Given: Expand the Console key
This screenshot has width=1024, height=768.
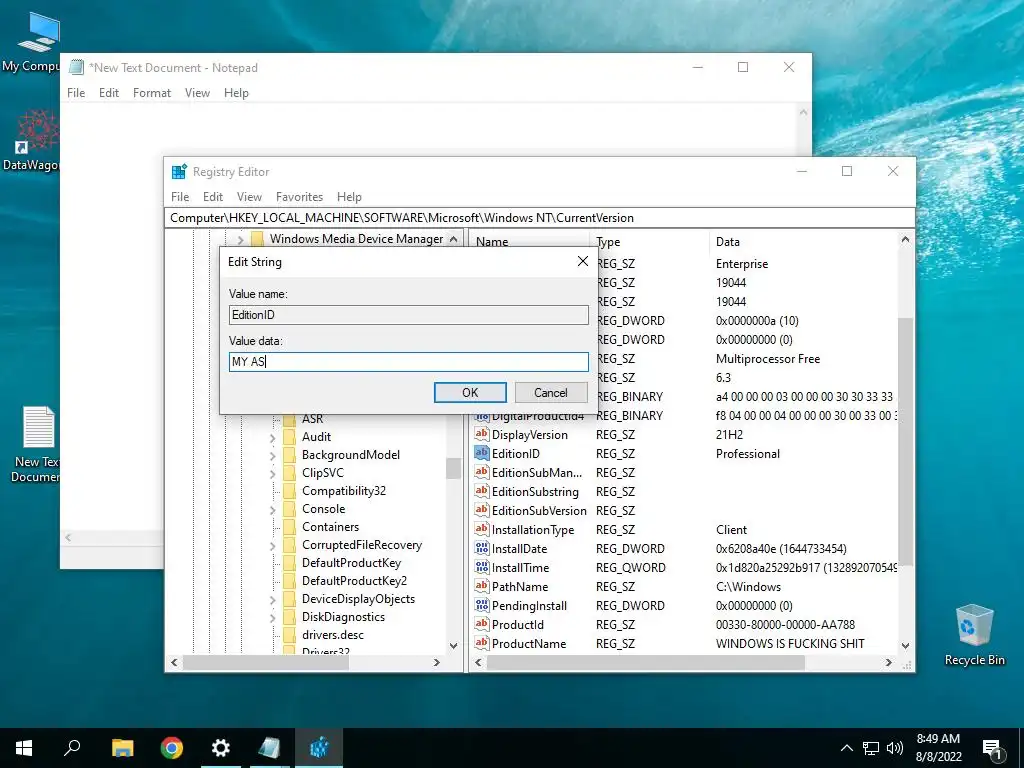Looking at the screenshot, I should coord(272,509).
